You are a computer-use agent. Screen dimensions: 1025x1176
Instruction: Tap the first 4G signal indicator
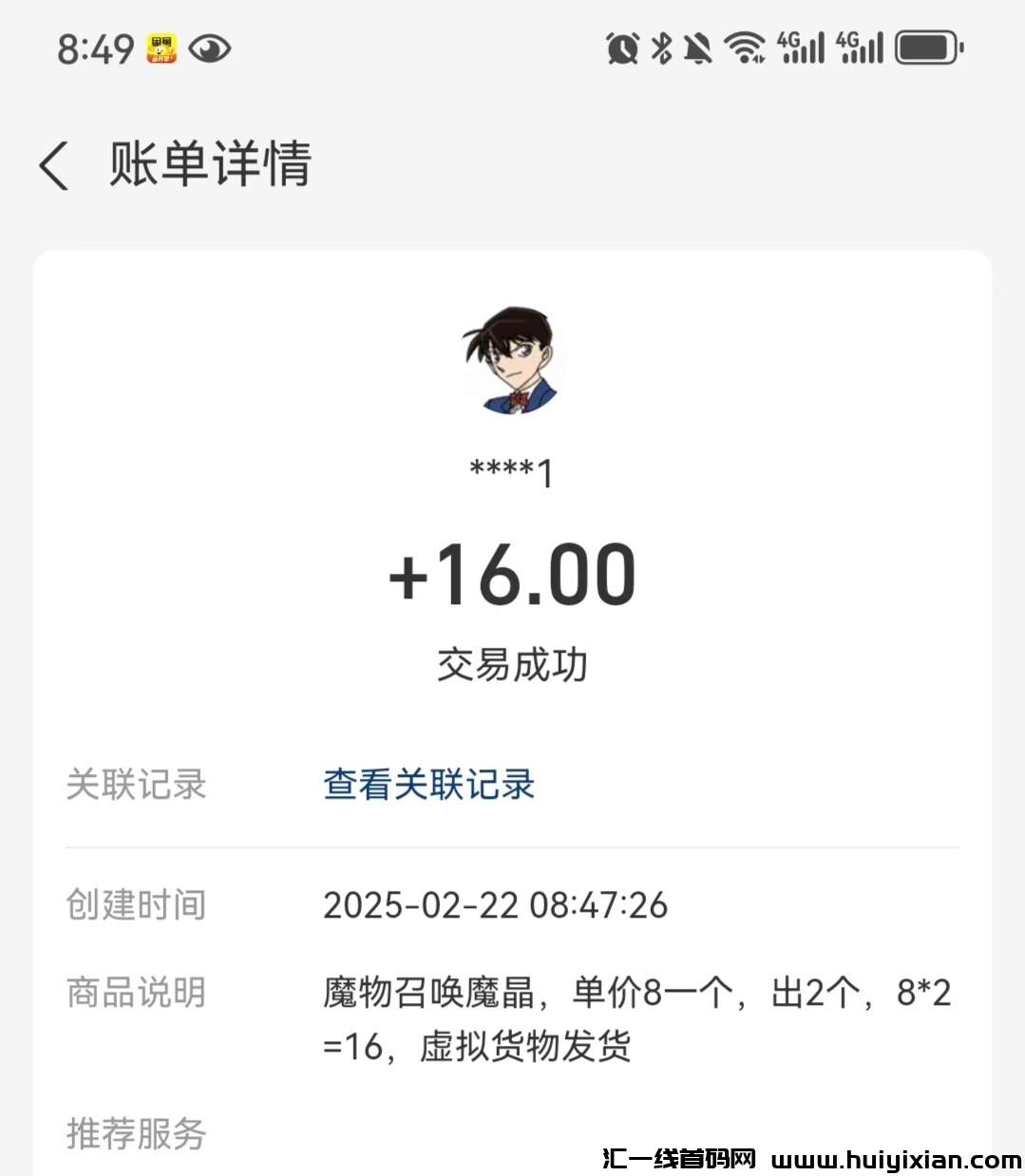tap(801, 47)
